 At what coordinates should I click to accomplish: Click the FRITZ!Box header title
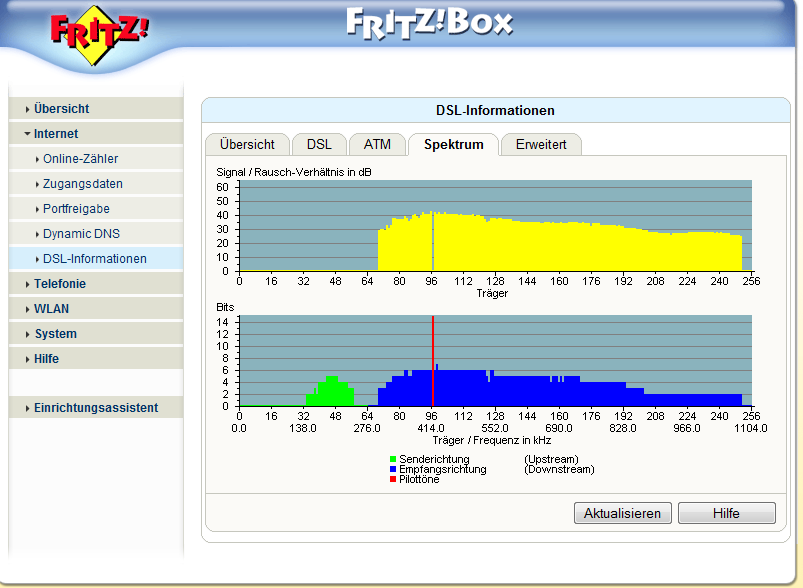pyautogui.click(x=429, y=24)
